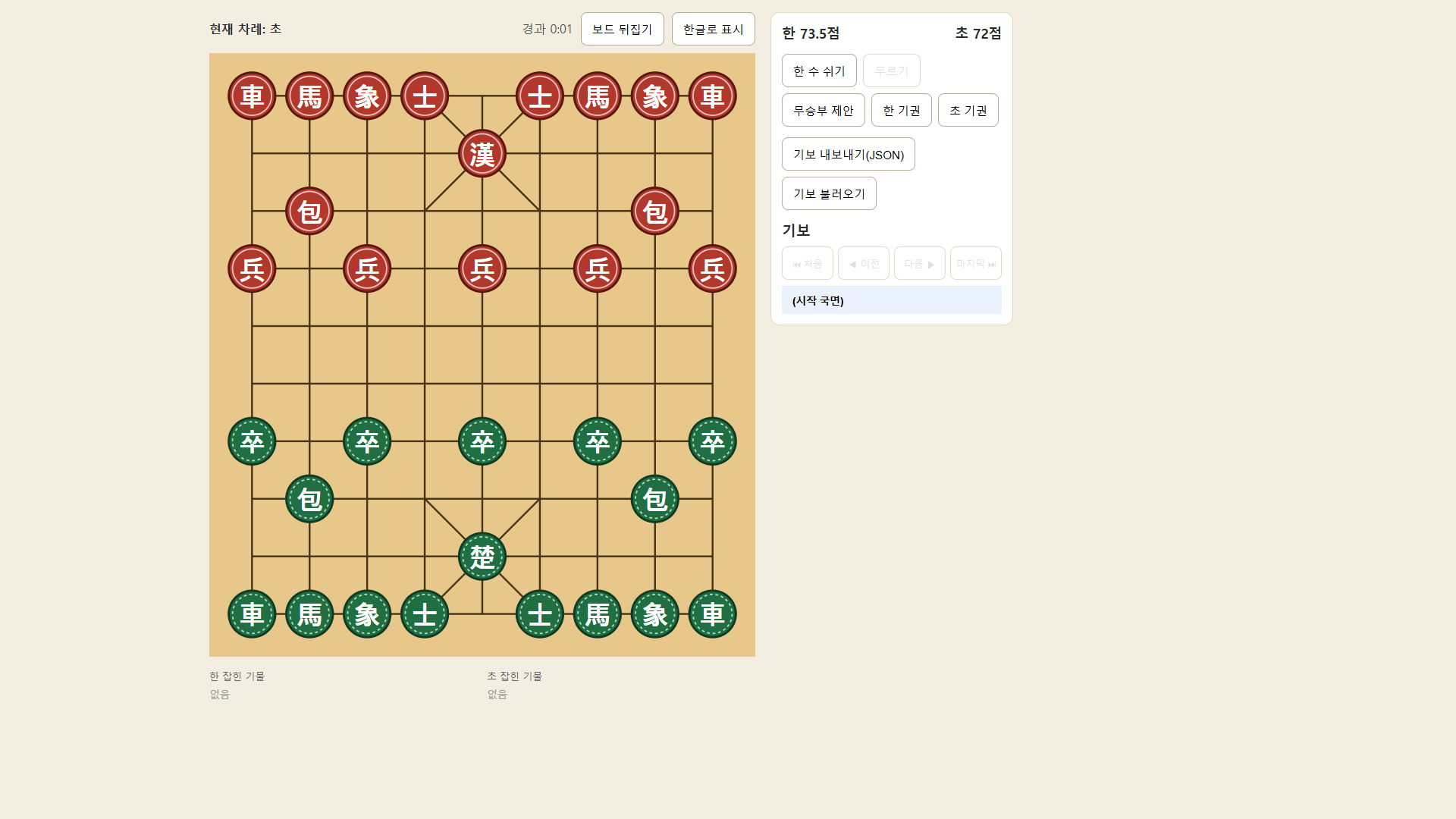Load a game record with 기보 불러오기
Screen dimensions: 1456x819
(829, 193)
